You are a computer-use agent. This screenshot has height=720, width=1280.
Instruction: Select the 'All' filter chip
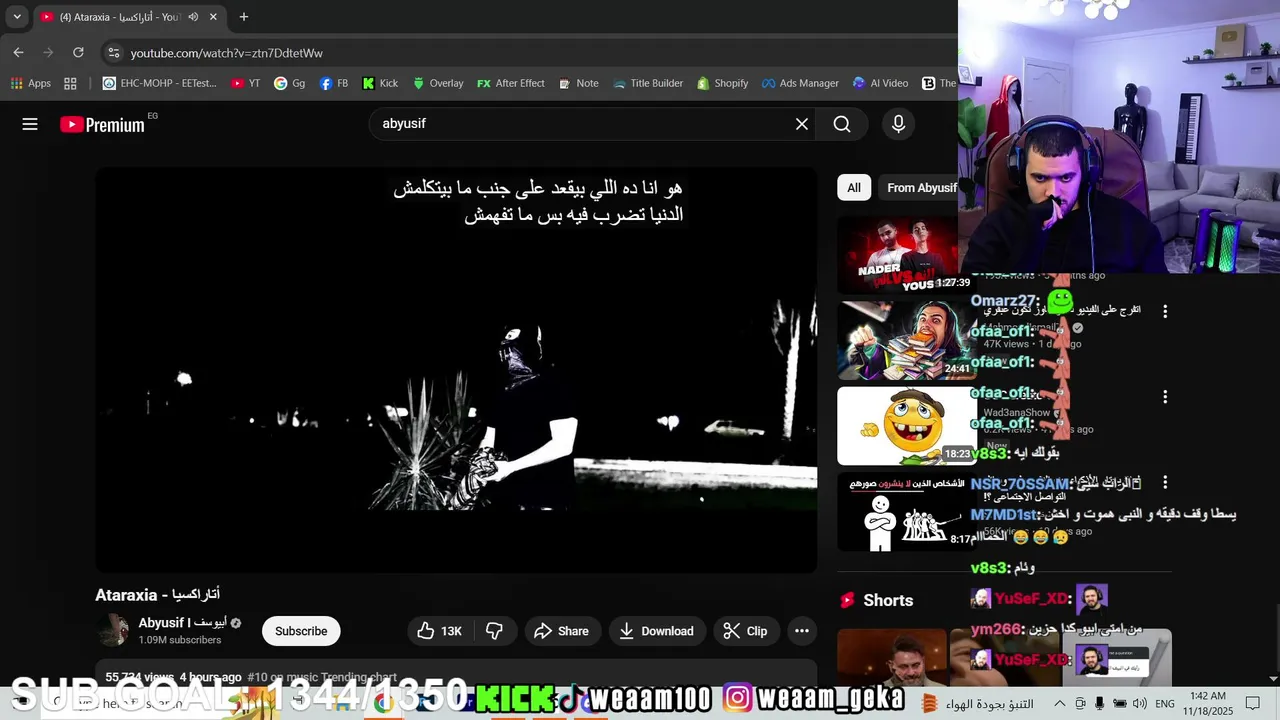coord(854,188)
